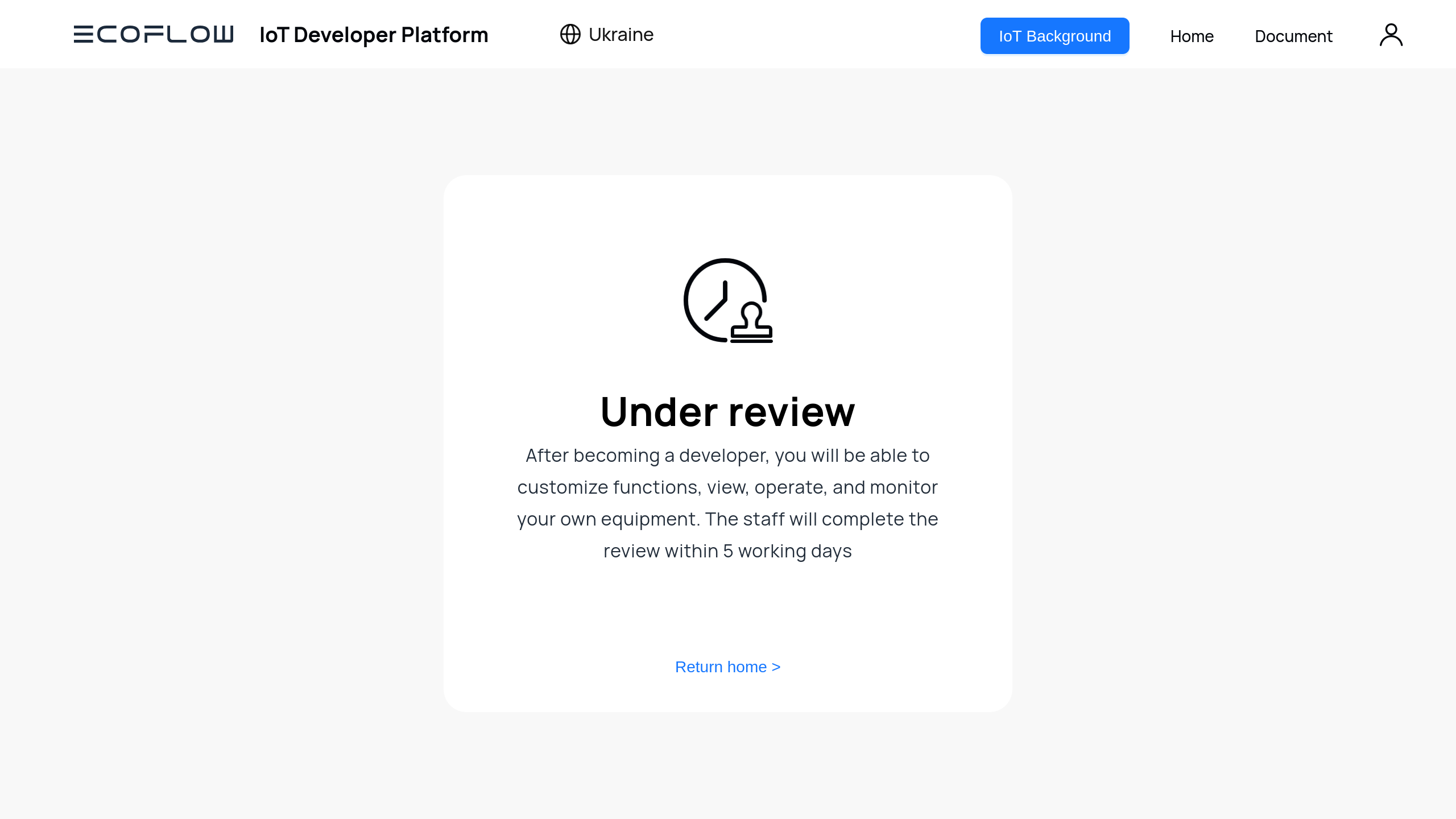Viewport: 1456px width, 819px height.
Task: Open the user account profile icon
Action: pos(1391,35)
